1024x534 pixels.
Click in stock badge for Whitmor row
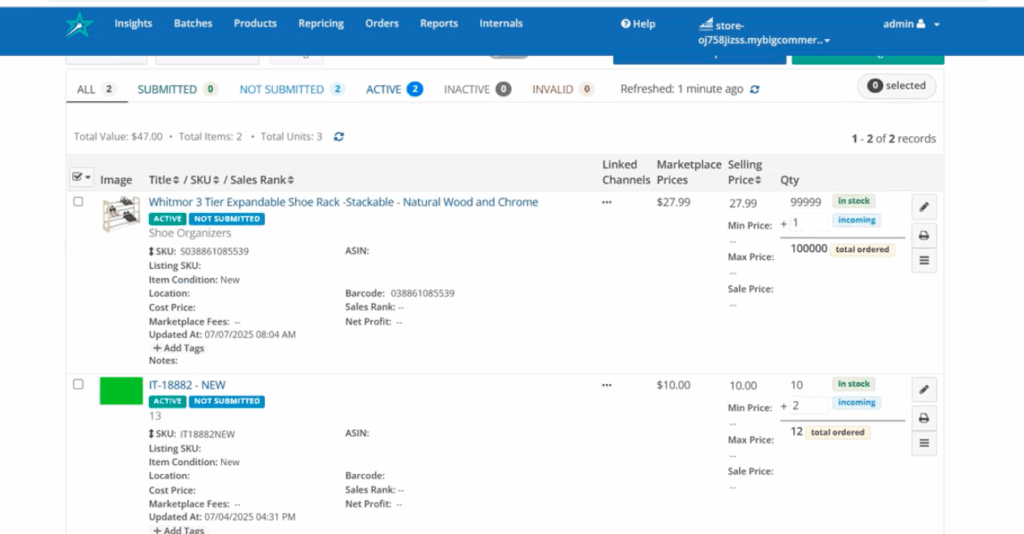coord(854,201)
